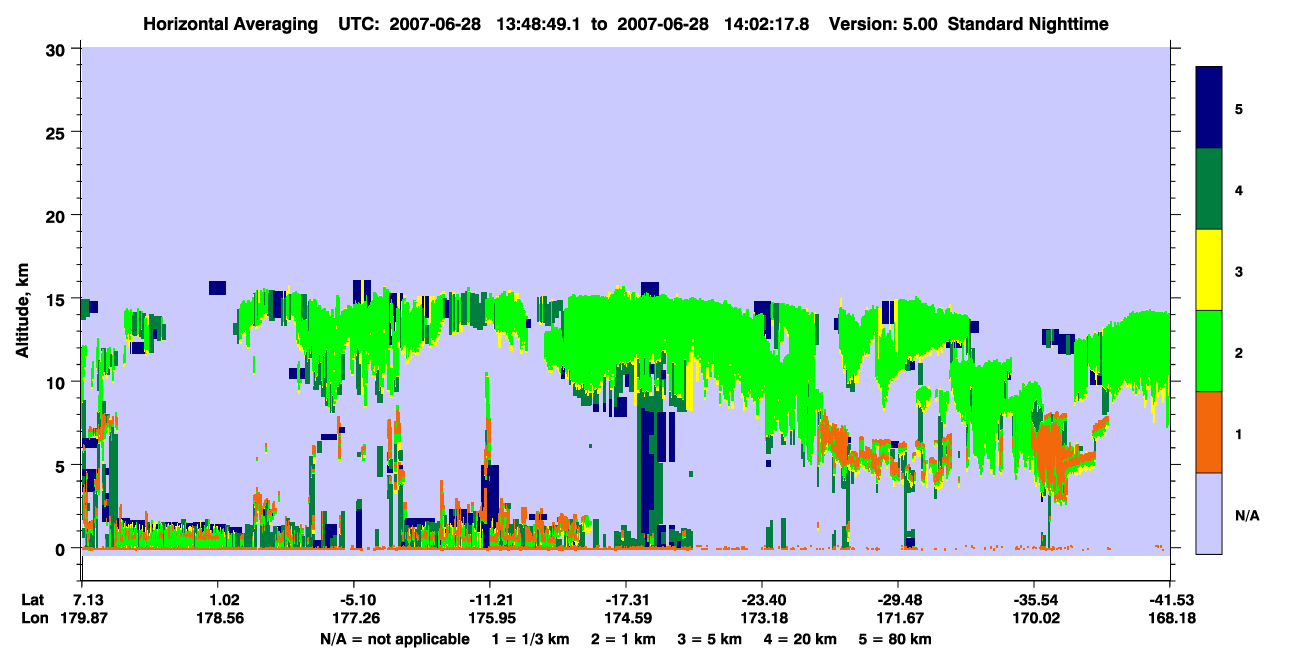Click legend text 'N/A = not applicable'
Viewport: 1300px width, 667px height.
pos(394,639)
